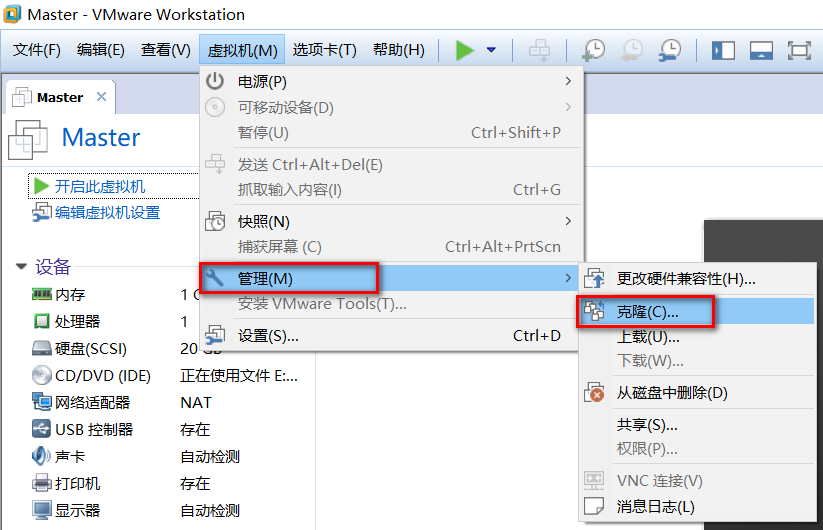
Task: Open 消息日志(L) in the submenu
Action: (x=698, y=506)
